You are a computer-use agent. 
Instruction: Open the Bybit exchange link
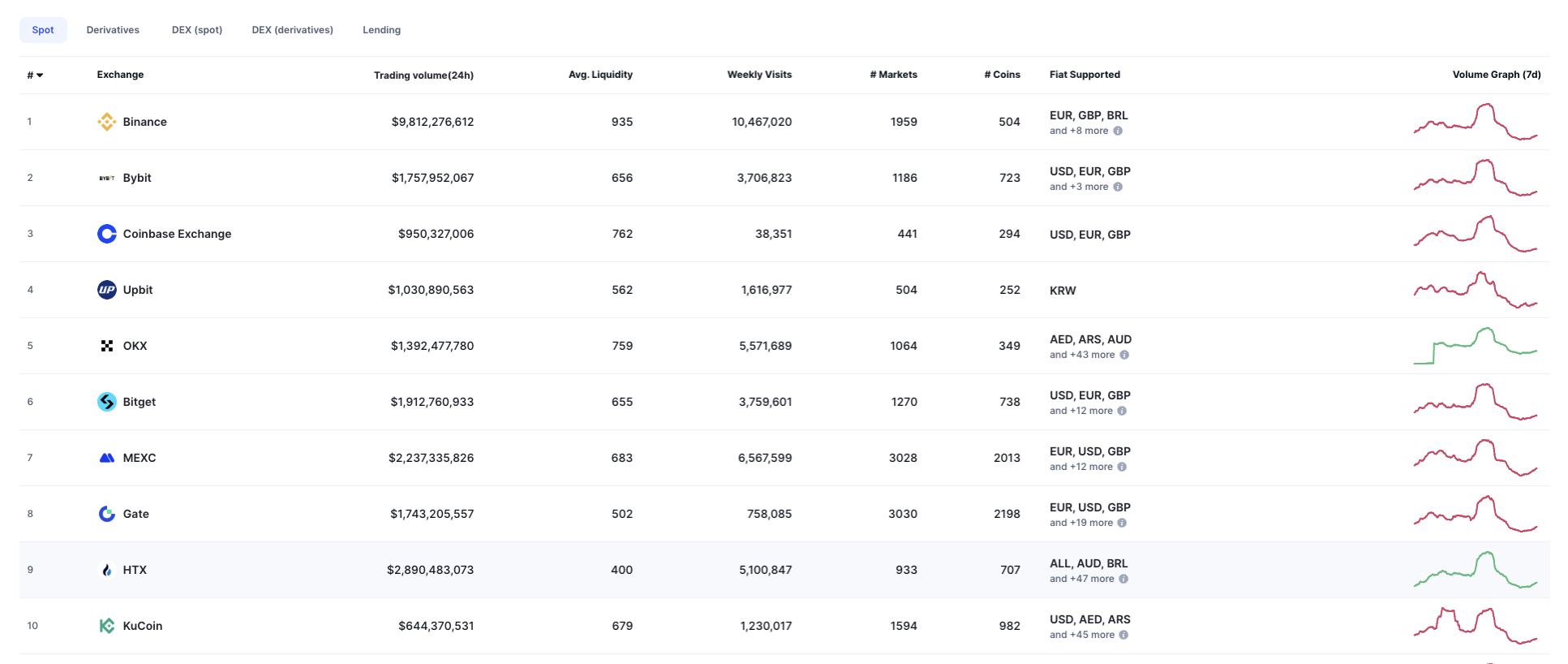[137, 178]
